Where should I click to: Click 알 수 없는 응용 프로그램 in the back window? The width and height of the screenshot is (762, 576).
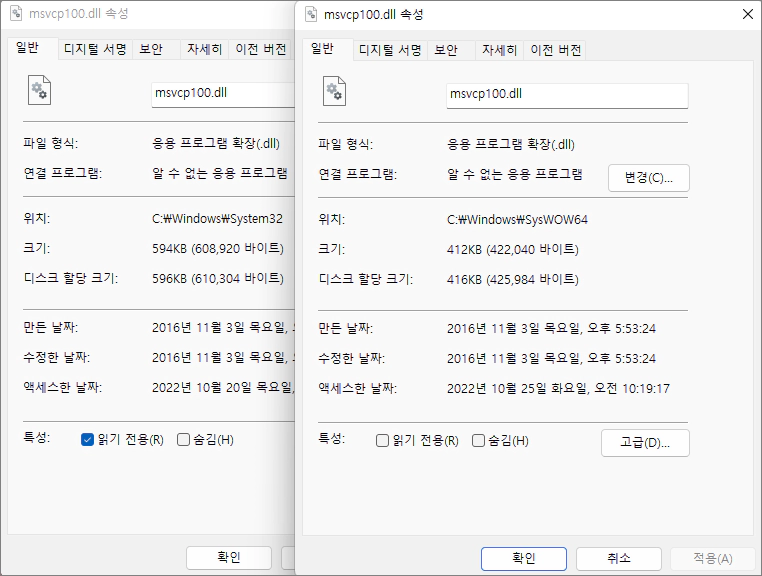[x=220, y=174]
